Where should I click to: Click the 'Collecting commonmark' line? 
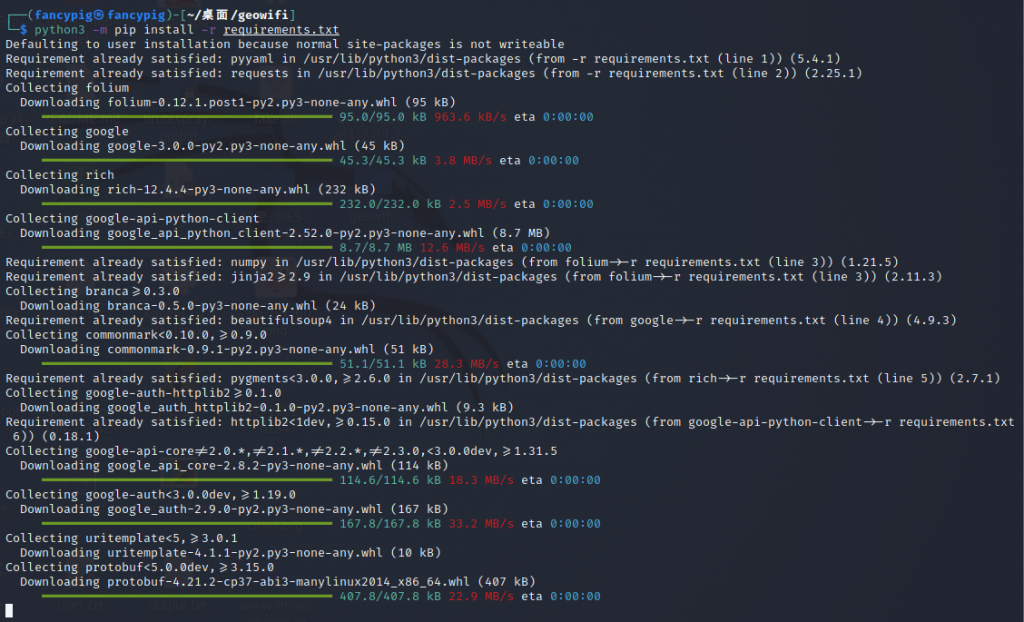[136, 335]
